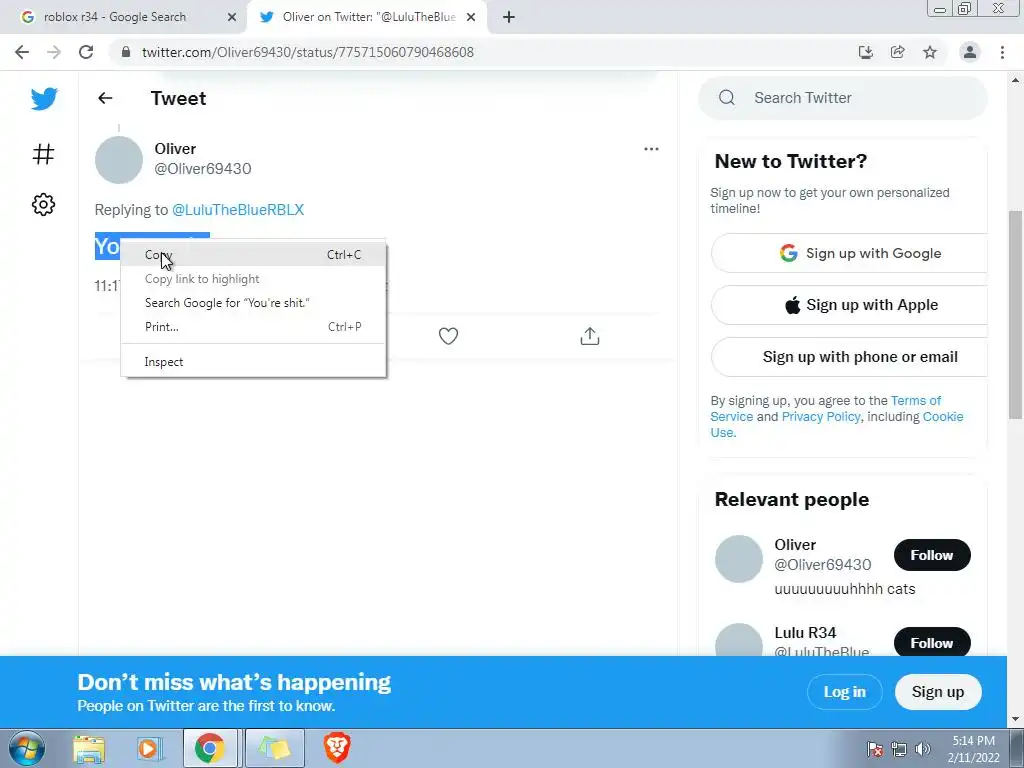Viewport: 1024px width, 768px height.
Task: Open the Windows Start button
Action: click(x=27, y=748)
